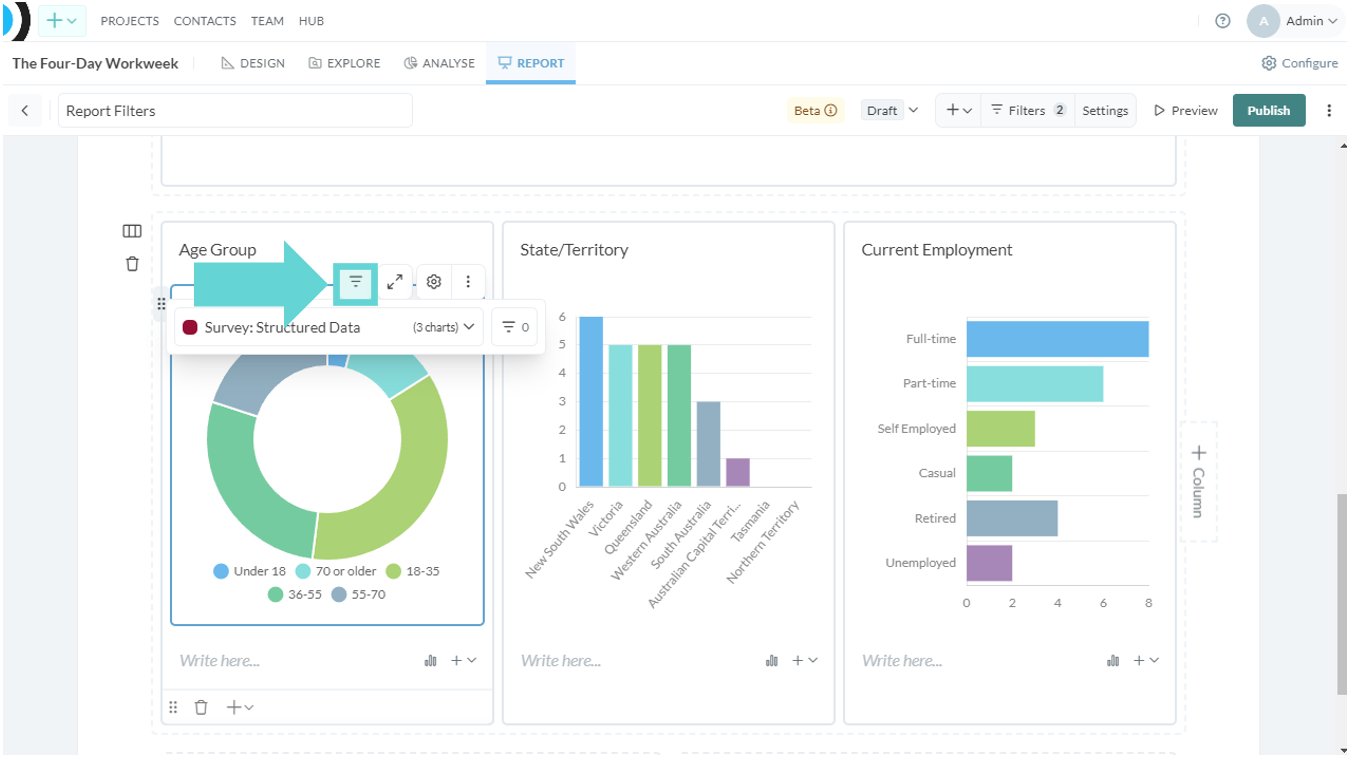Click The Four-Day Workweek project title
This screenshot has height=761, width=1358.
click(x=95, y=63)
